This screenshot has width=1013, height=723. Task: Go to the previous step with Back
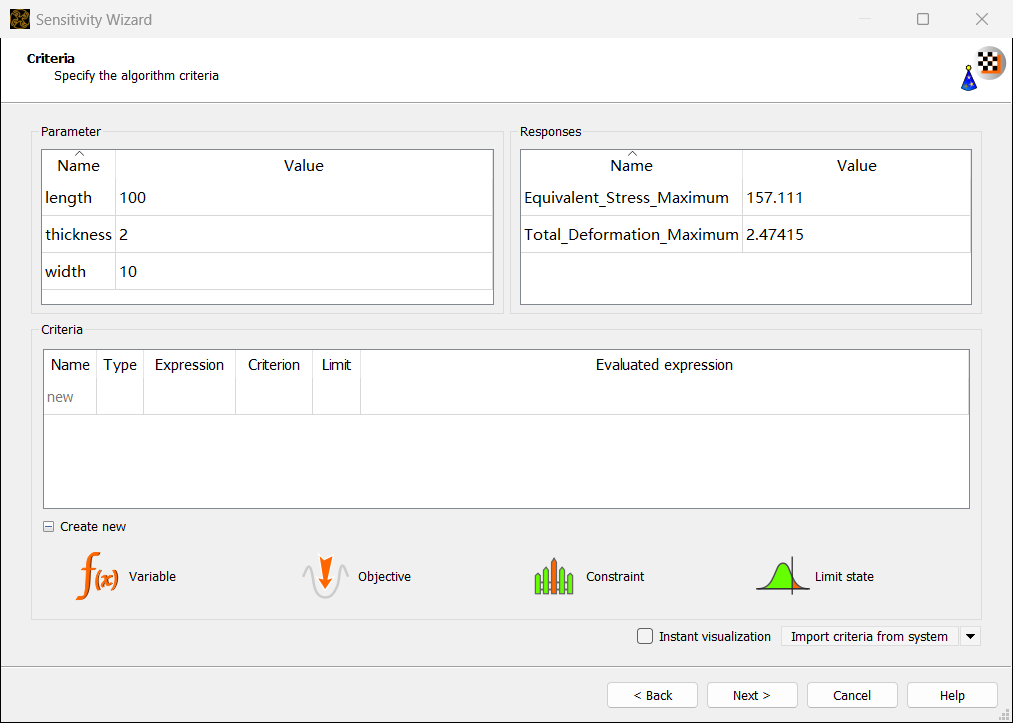[653, 695]
